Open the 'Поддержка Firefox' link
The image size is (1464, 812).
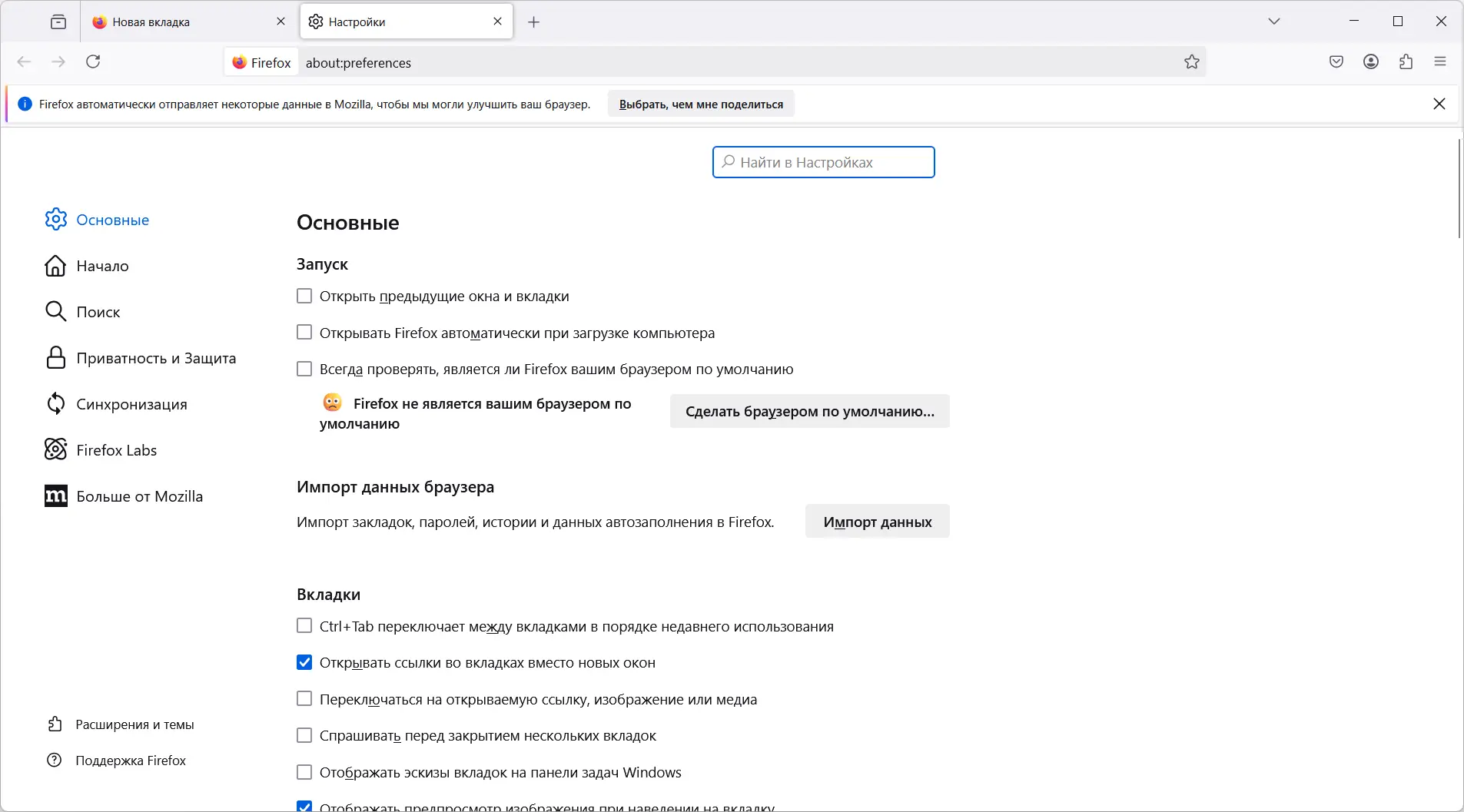pyautogui.click(x=131, y=761)
